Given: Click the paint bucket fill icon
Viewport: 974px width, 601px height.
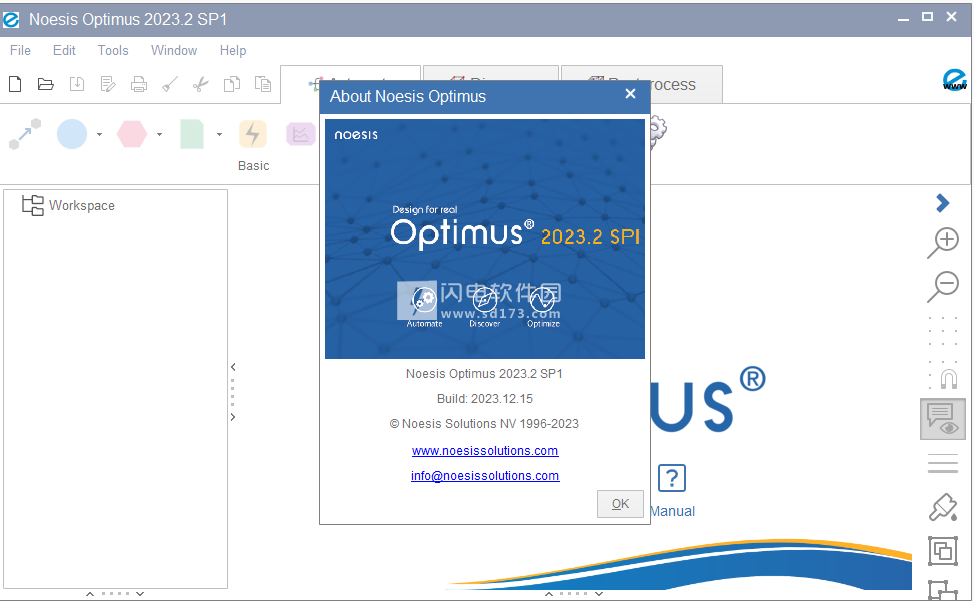Looking at the screenshot, I should pos(943,507).
